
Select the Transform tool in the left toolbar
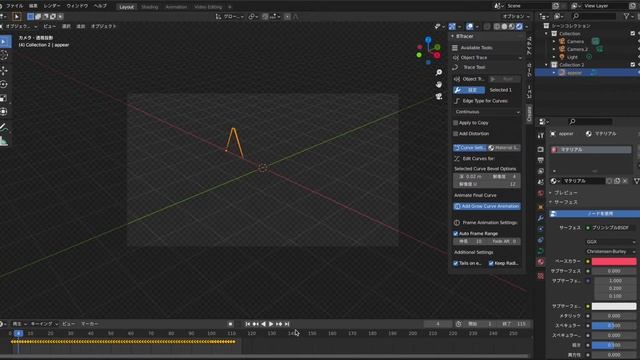(4, 111)
